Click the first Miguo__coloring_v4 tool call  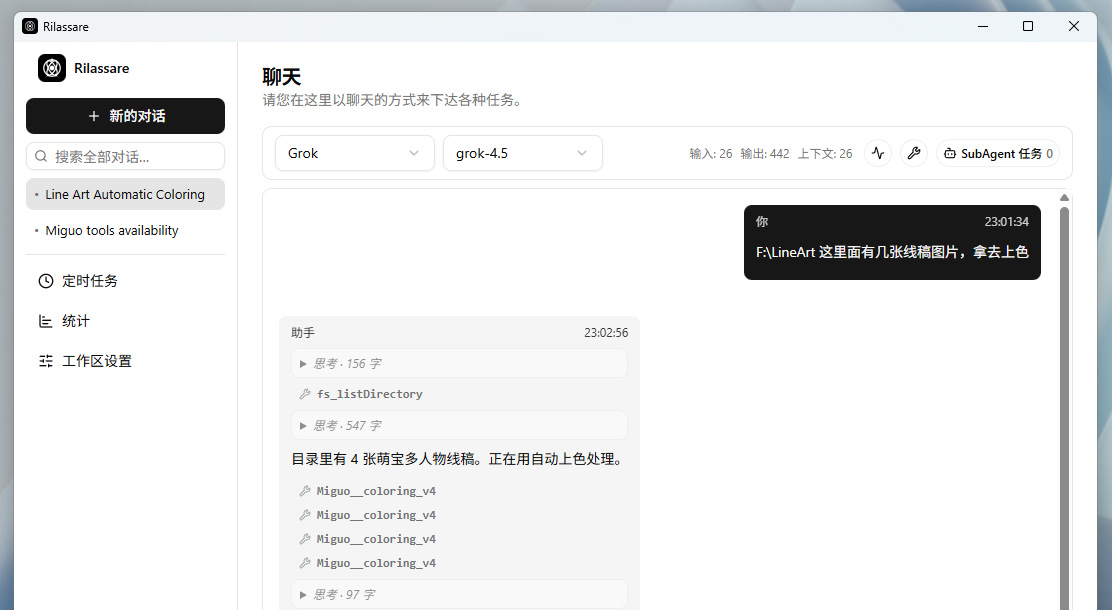tap(376, 491)
